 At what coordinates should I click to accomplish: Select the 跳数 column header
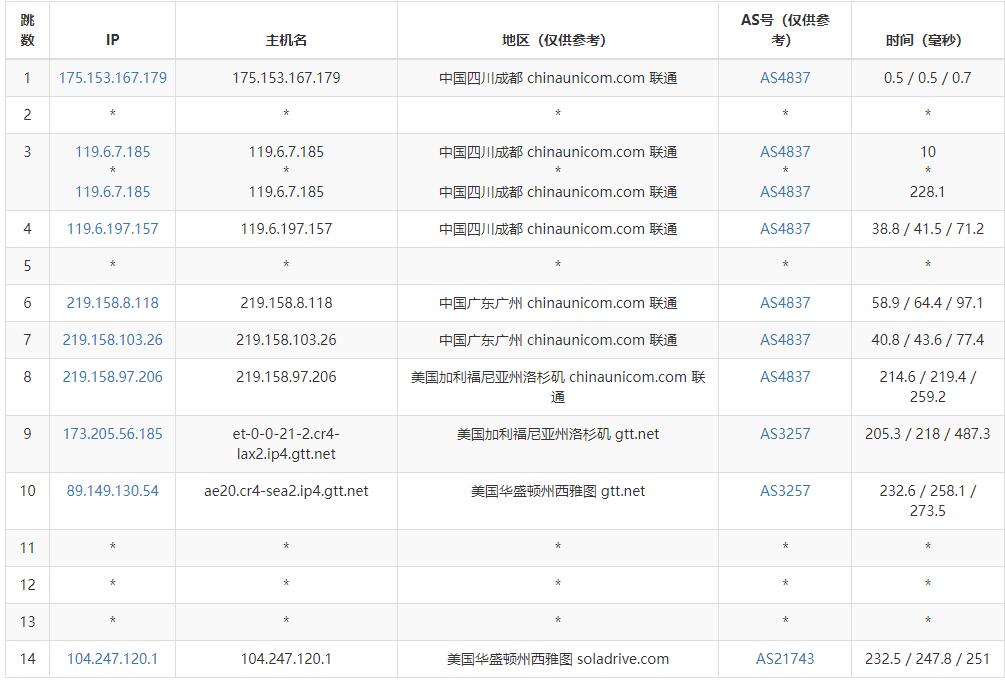pos(28,30)
